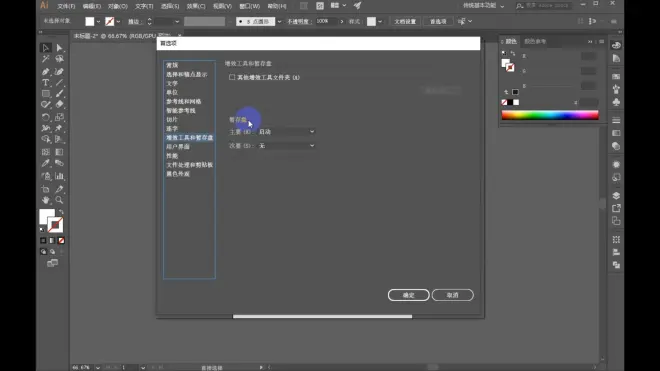
Task: Open the 次要 scratch disk dropdown
Action: click(287, 146)
